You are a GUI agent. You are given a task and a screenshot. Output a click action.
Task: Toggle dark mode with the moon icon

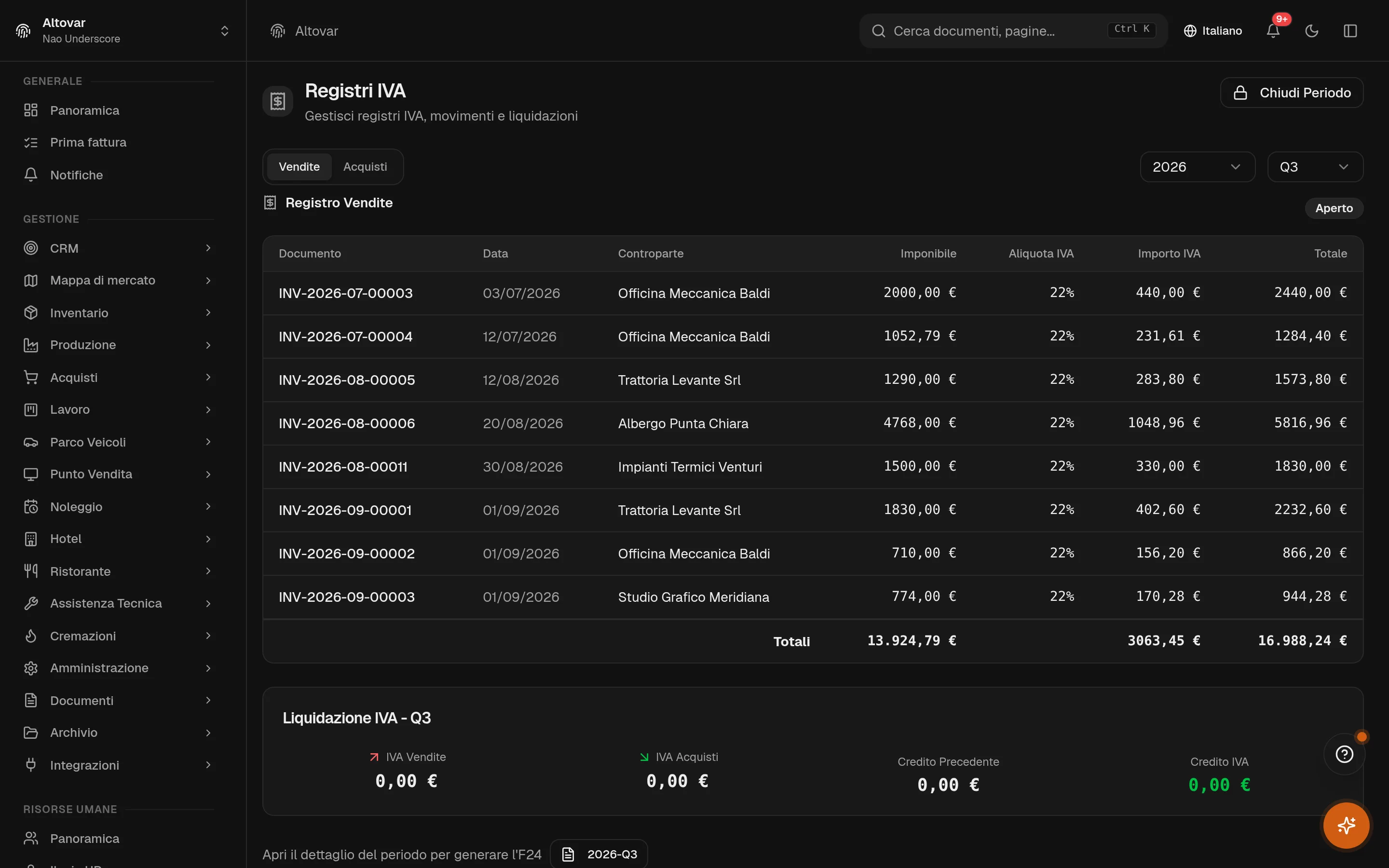pyautogui.click(x=1311, y=30)
